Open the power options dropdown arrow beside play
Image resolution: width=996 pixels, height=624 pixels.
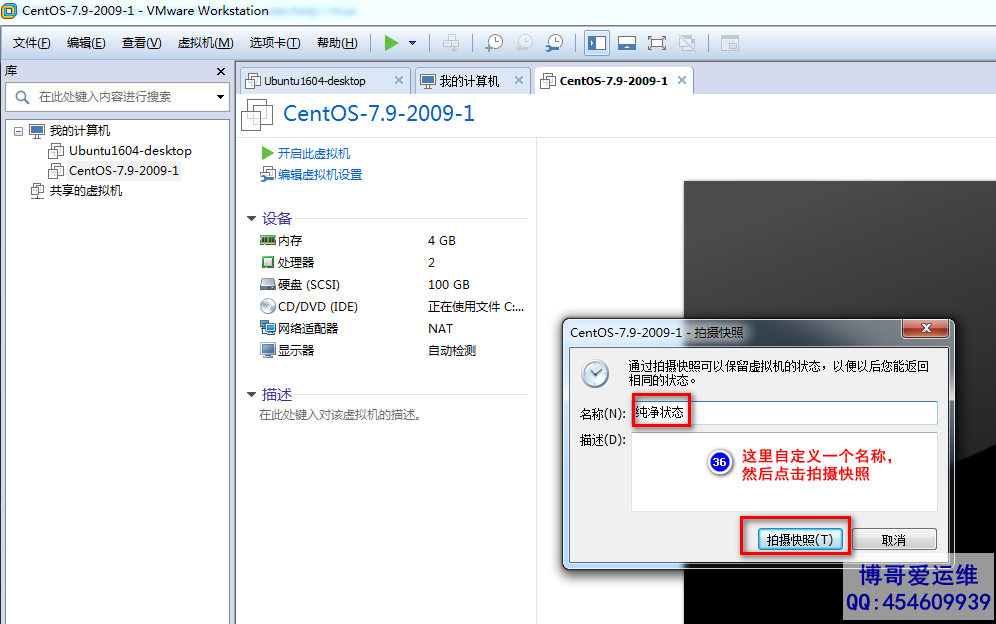pos(412,43)
